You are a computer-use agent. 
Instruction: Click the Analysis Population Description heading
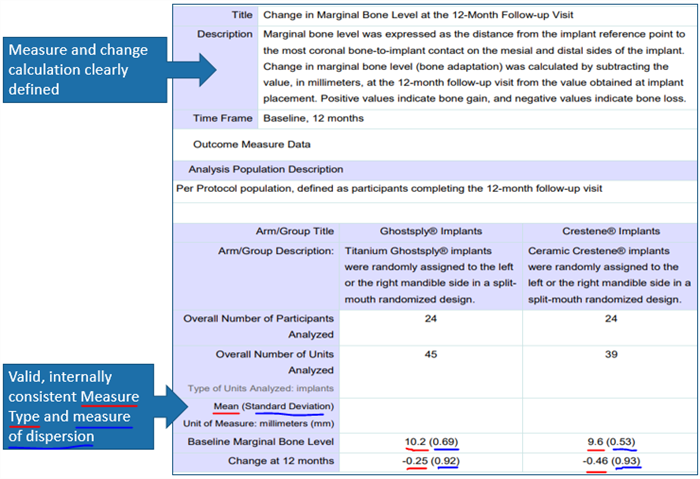[x=265, y=169]
